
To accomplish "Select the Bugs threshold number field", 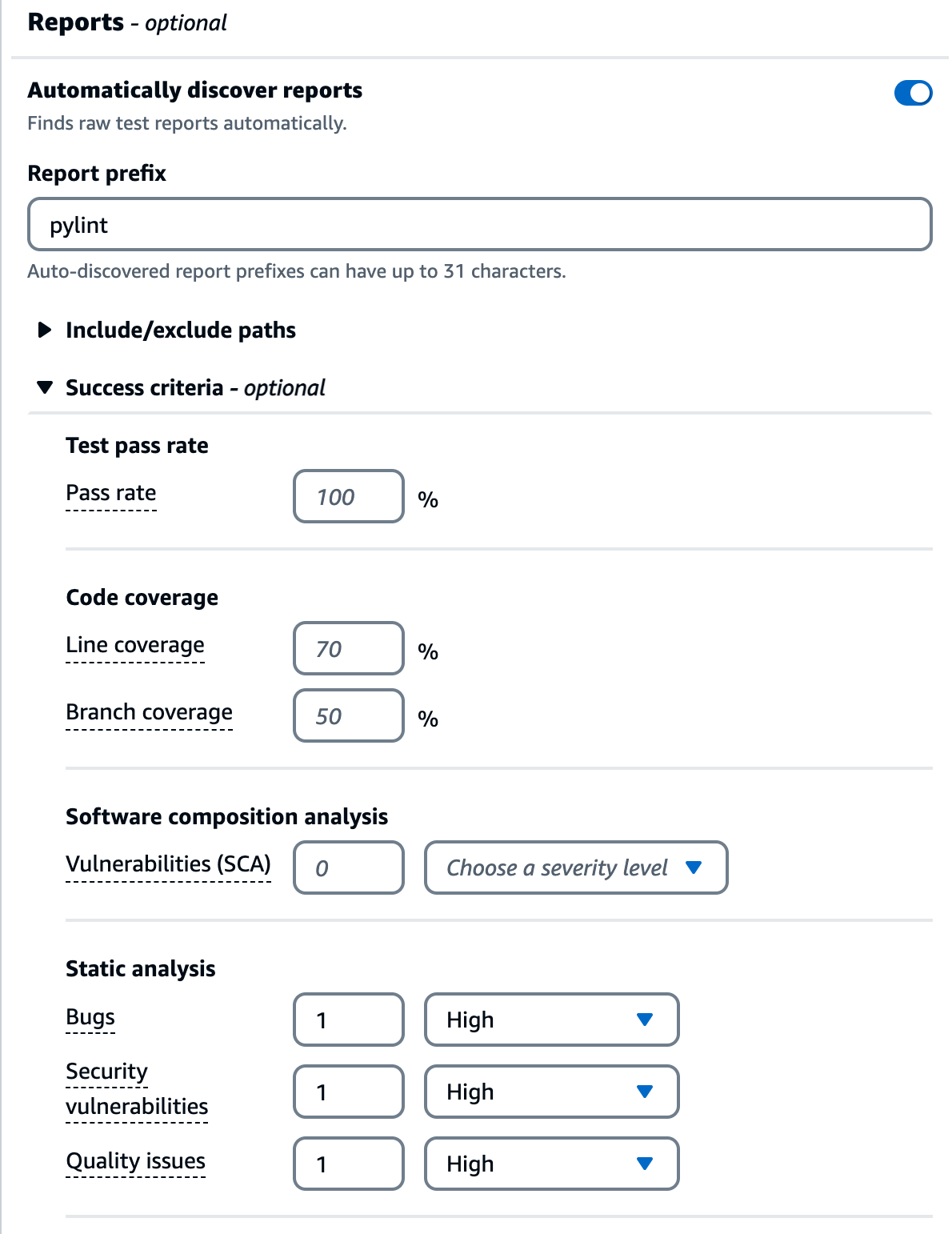I will 347,1020.
